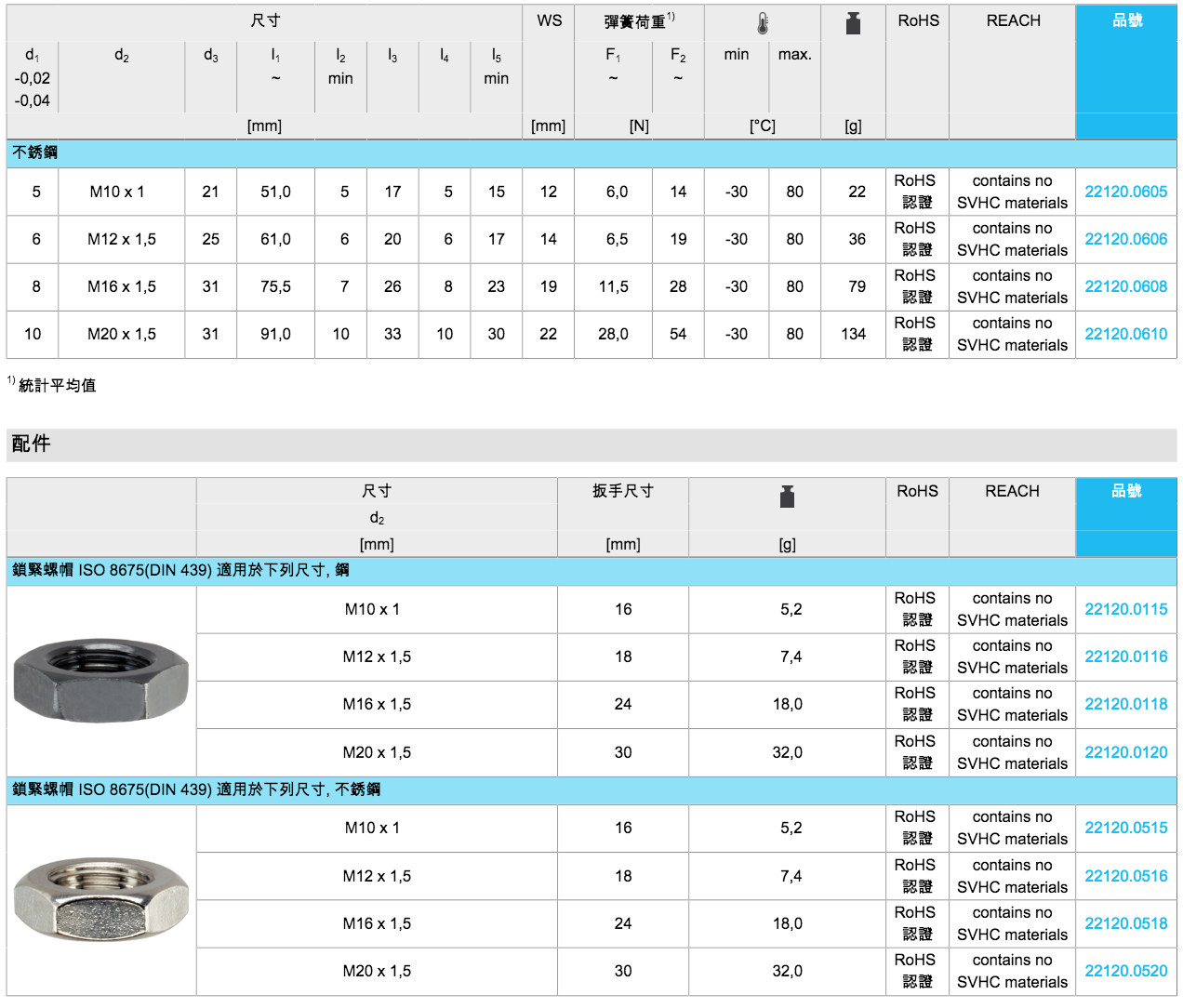Image resolution: width=1183 pixels, height=1008 pixels.
Task: Click the shiny stainless steel lock nut image
Action: coord(100,899)
